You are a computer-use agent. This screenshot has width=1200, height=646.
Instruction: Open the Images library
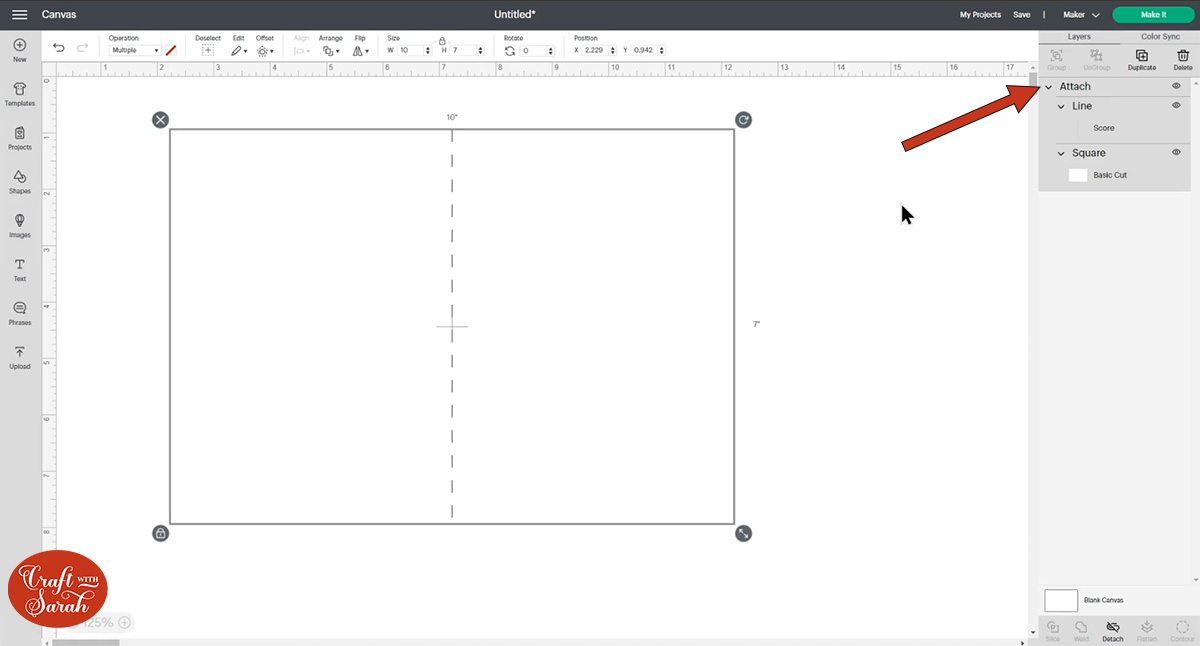point(20,225)
